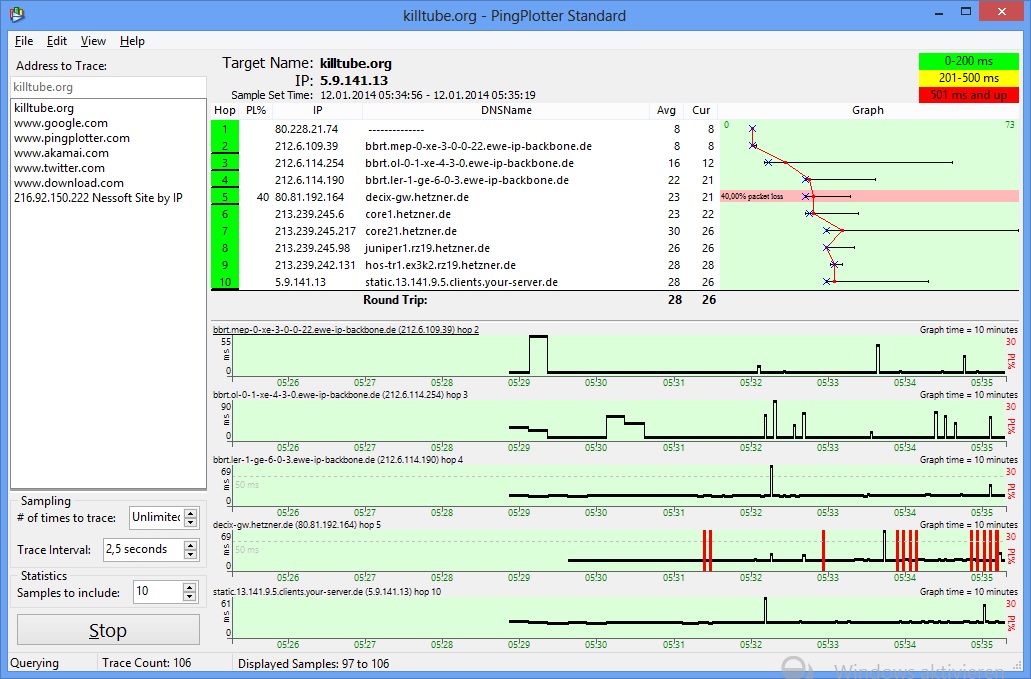
Task: Select hop 1 green cell
Action: tap(225, 129)
